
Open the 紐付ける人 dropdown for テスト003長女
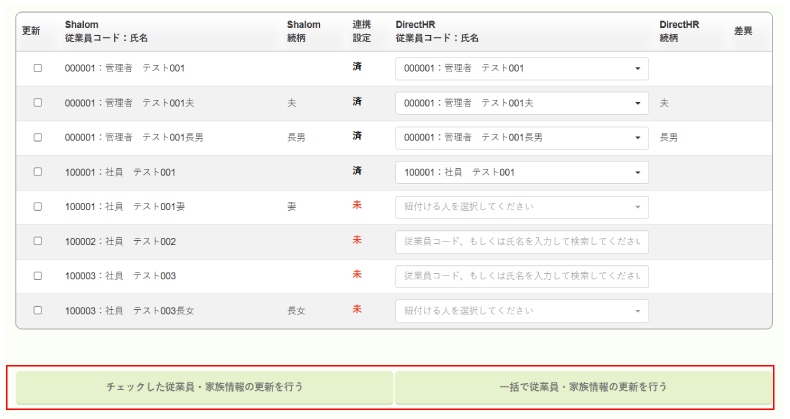click(x=521, y=310)
